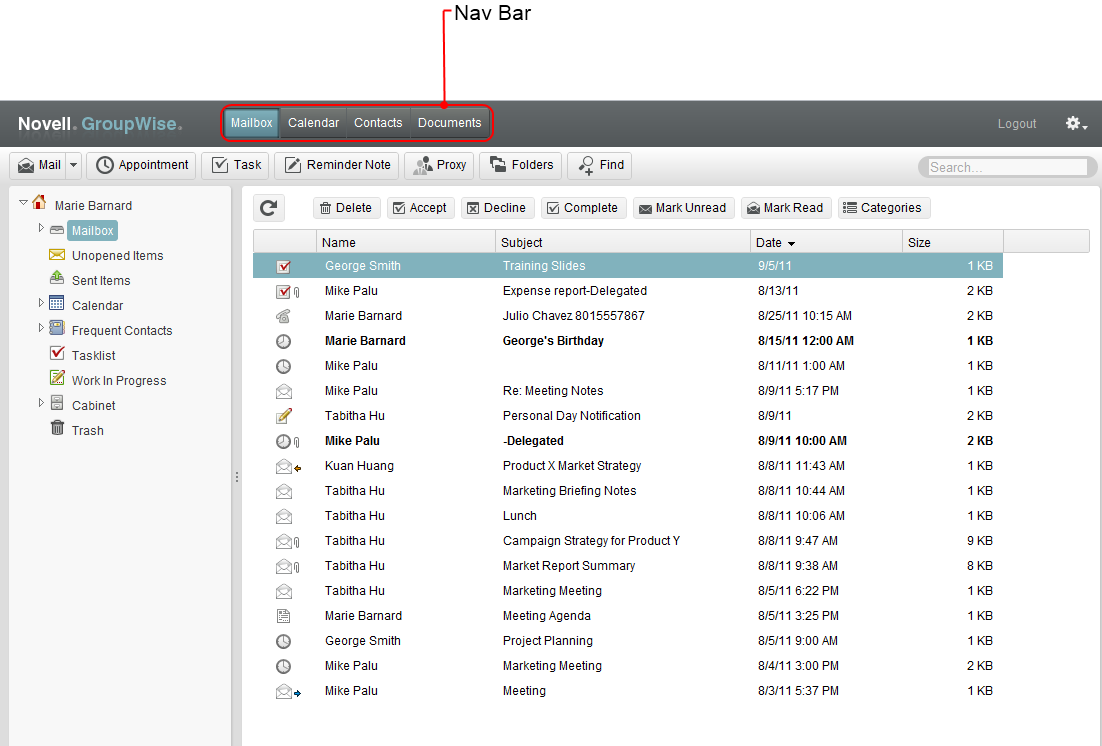
Task: Click envelope icon for Lunch message
Action: coord(283,517)
